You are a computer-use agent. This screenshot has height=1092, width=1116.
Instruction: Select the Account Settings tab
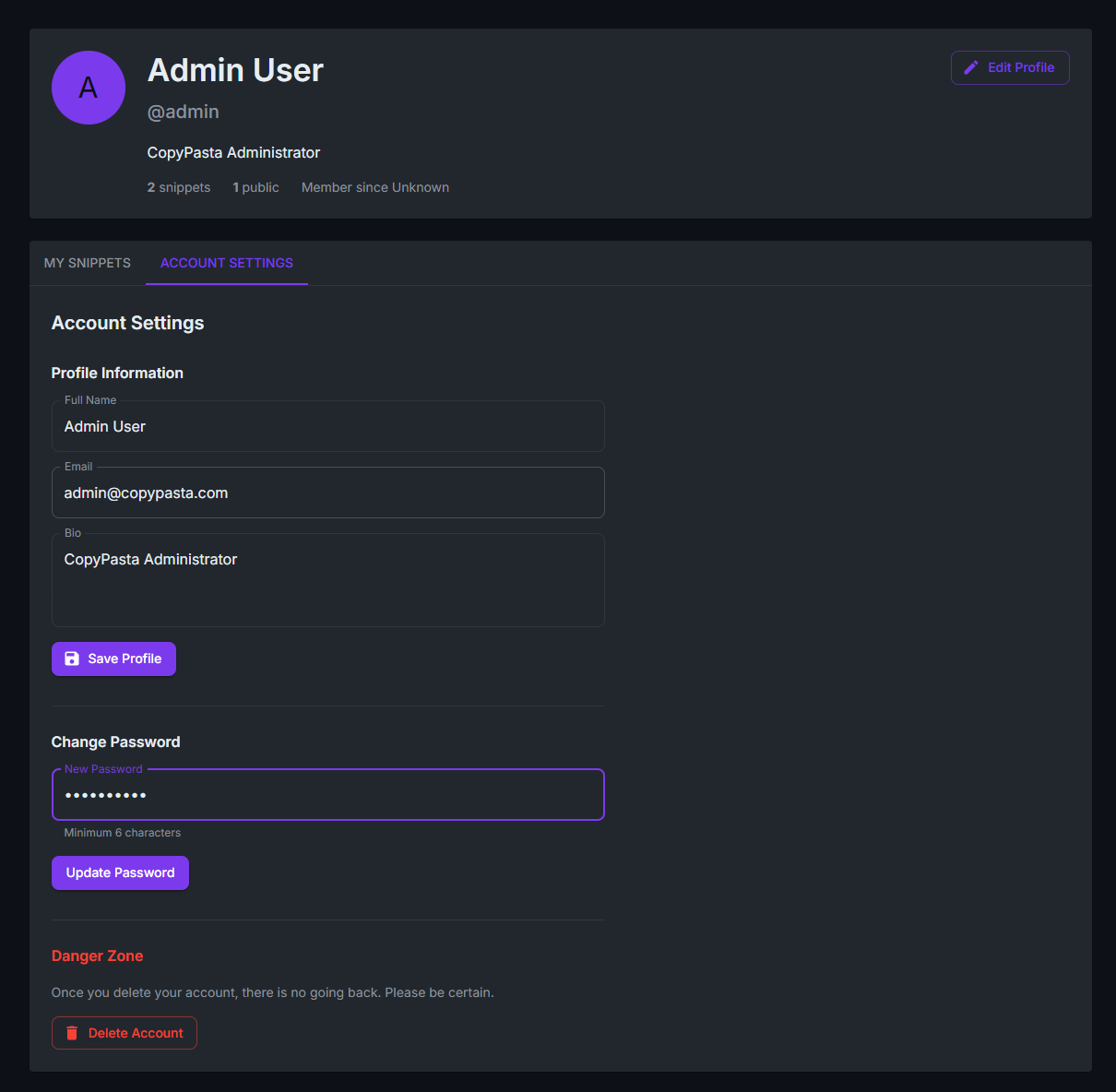227,263
